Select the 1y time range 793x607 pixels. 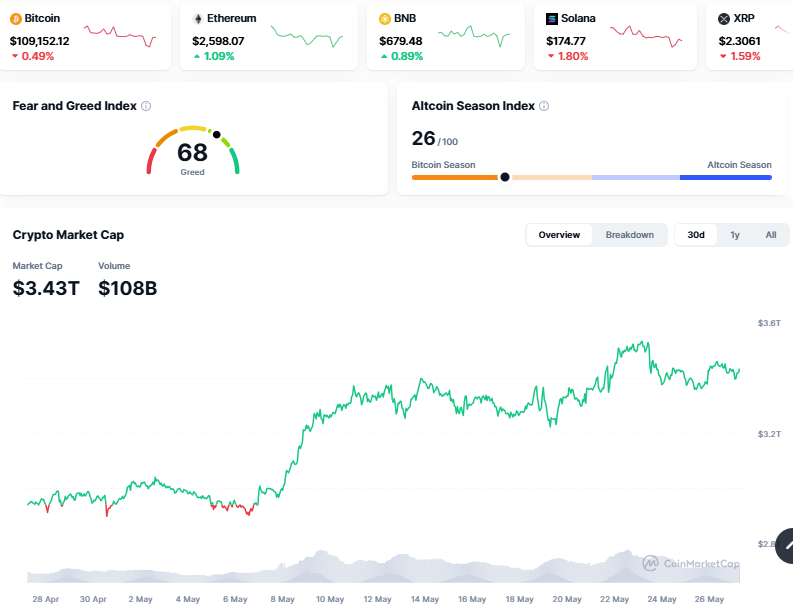(x=735, y=235)
